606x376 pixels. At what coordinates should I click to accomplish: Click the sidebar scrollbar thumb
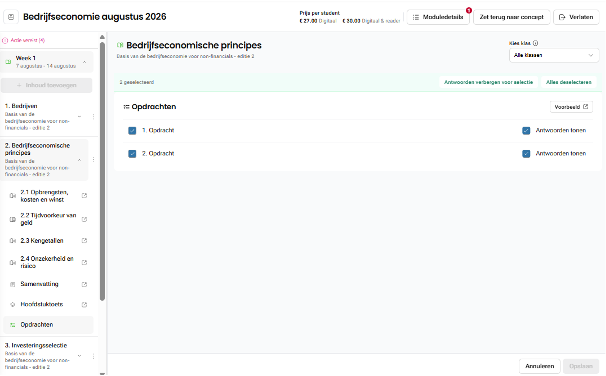point(102,171)
